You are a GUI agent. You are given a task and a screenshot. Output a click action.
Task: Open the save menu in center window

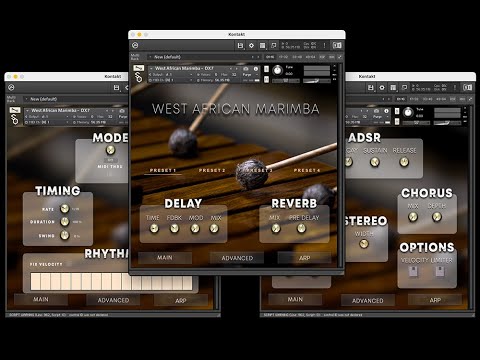[240, 46]
